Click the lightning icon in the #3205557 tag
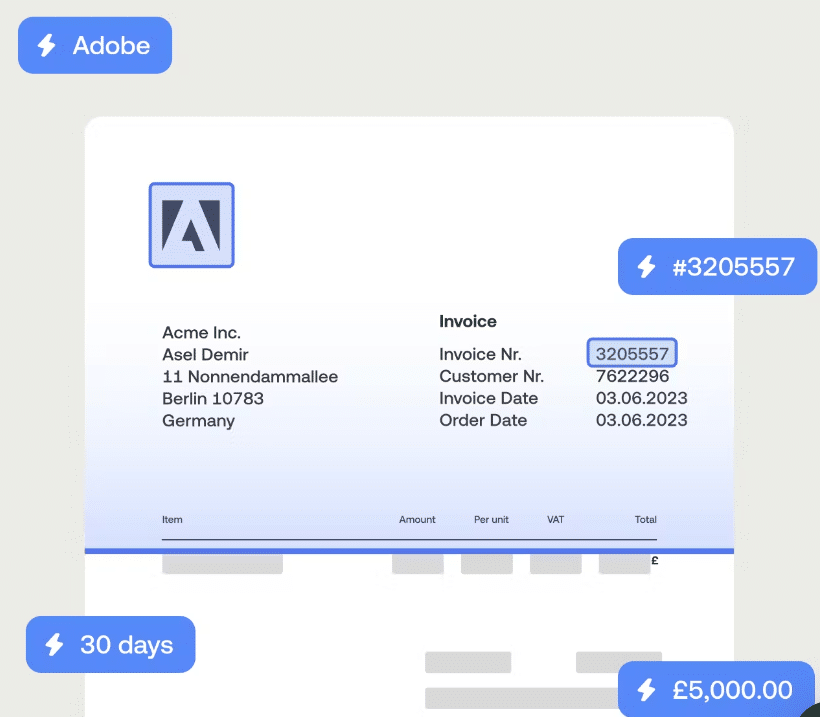 click(x=647, y=267)
